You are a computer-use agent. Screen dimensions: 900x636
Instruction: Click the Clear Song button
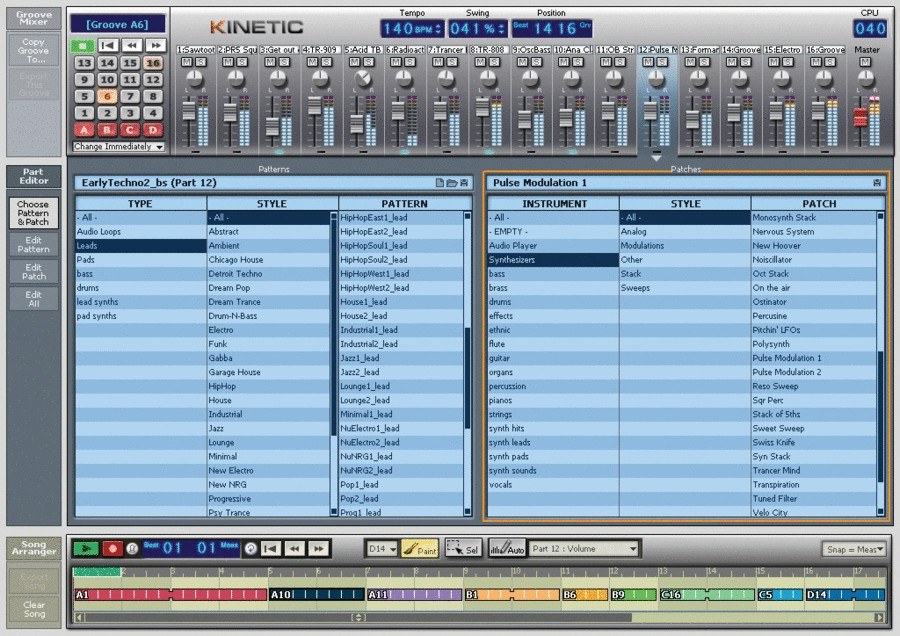click(x=34, y=608)
